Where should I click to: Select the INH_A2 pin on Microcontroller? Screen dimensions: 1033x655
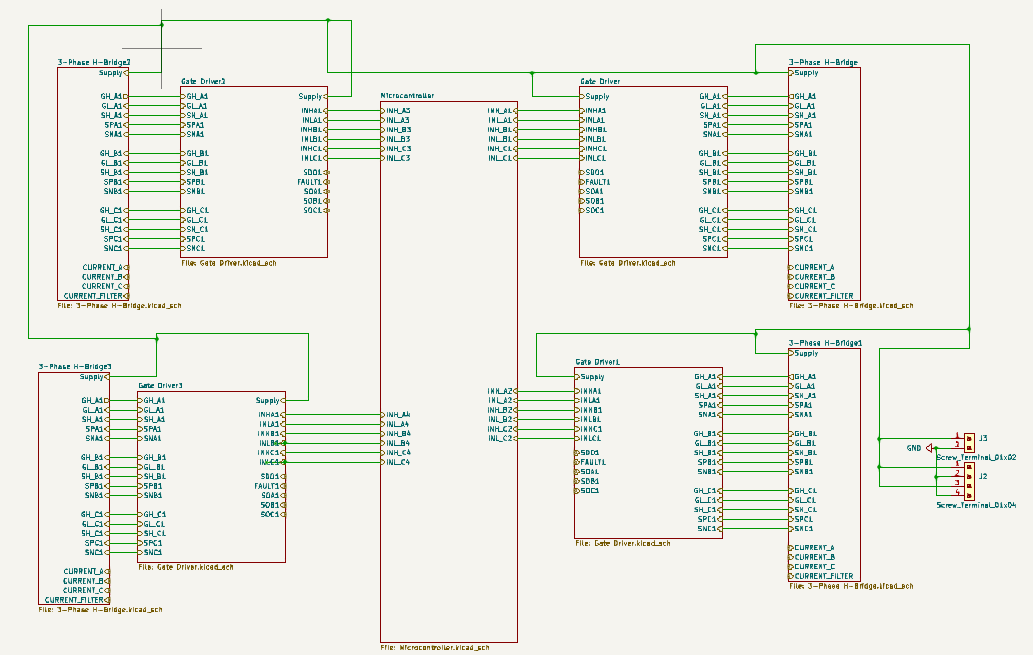[x=503, y=391]
